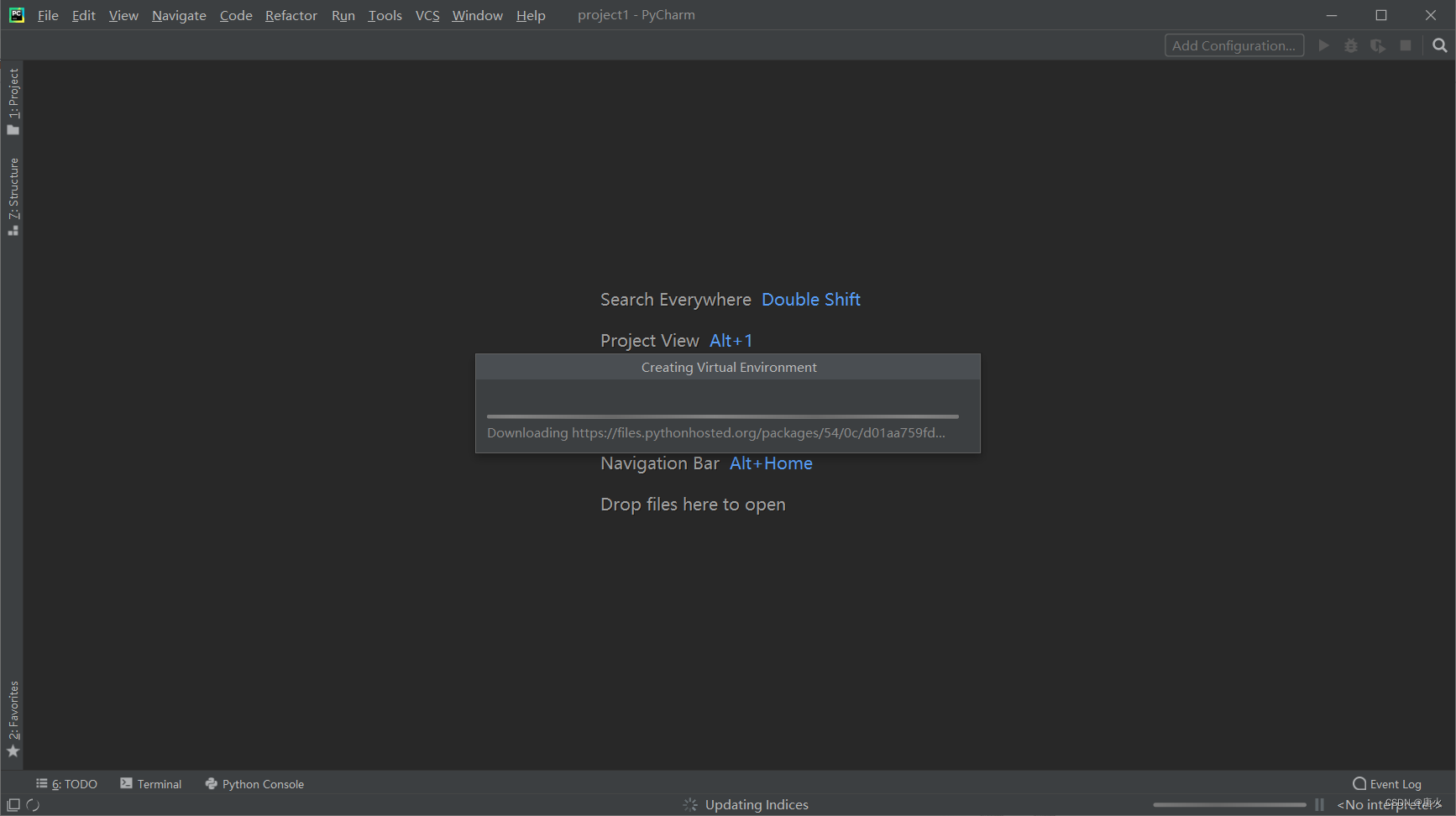Click the Drop files here to open text
Image resolution: width=1456 pixels, height=816 pixels.
693,505
